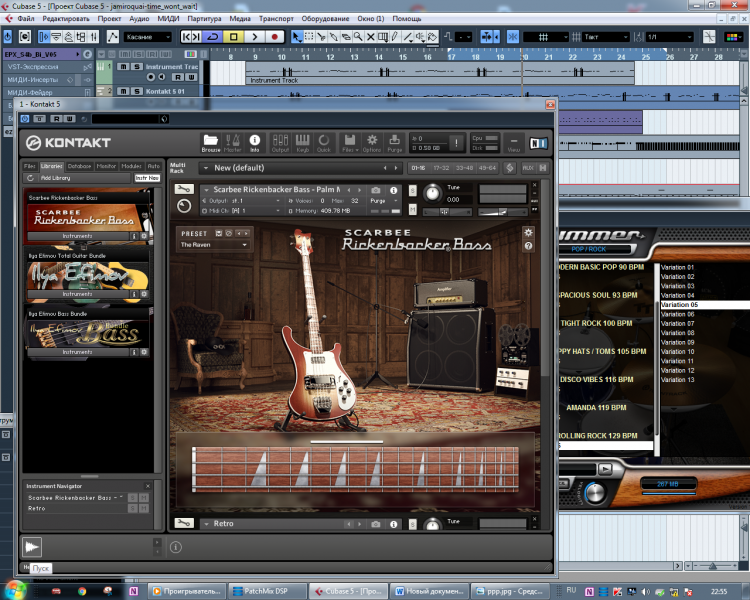
Task: Select the Cubase Draw pencil tool
Action: tap(395, 37)
